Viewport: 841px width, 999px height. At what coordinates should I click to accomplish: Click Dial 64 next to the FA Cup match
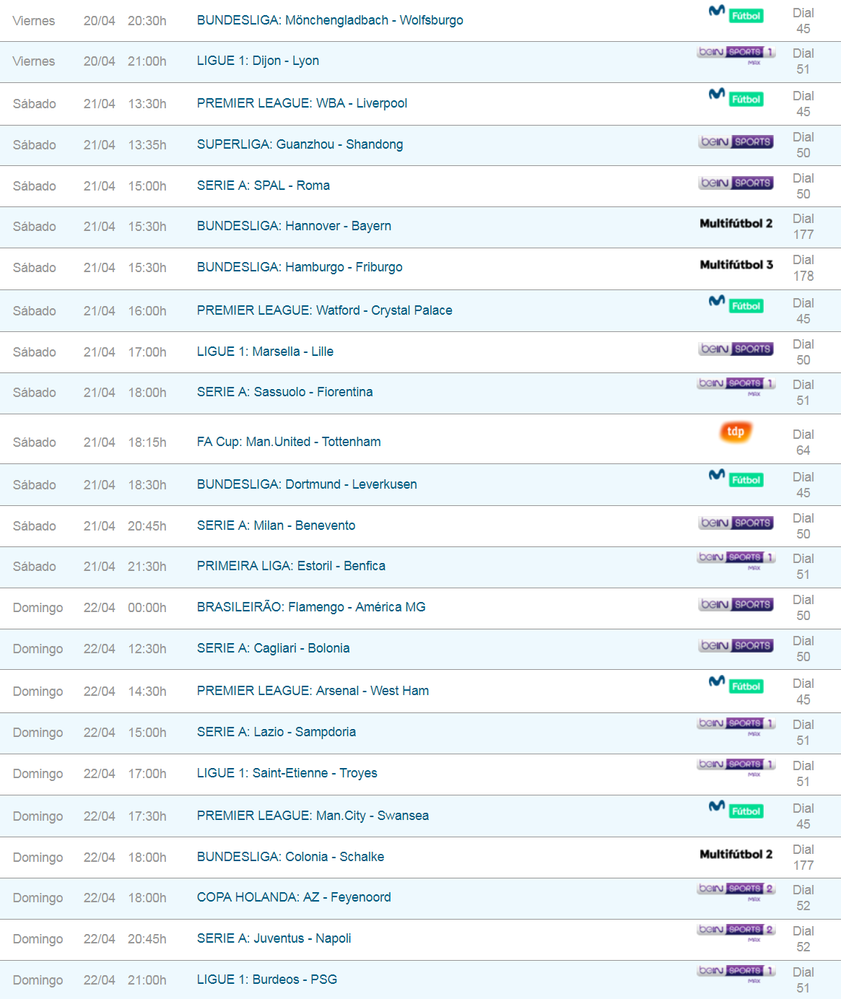click(804, 440)
